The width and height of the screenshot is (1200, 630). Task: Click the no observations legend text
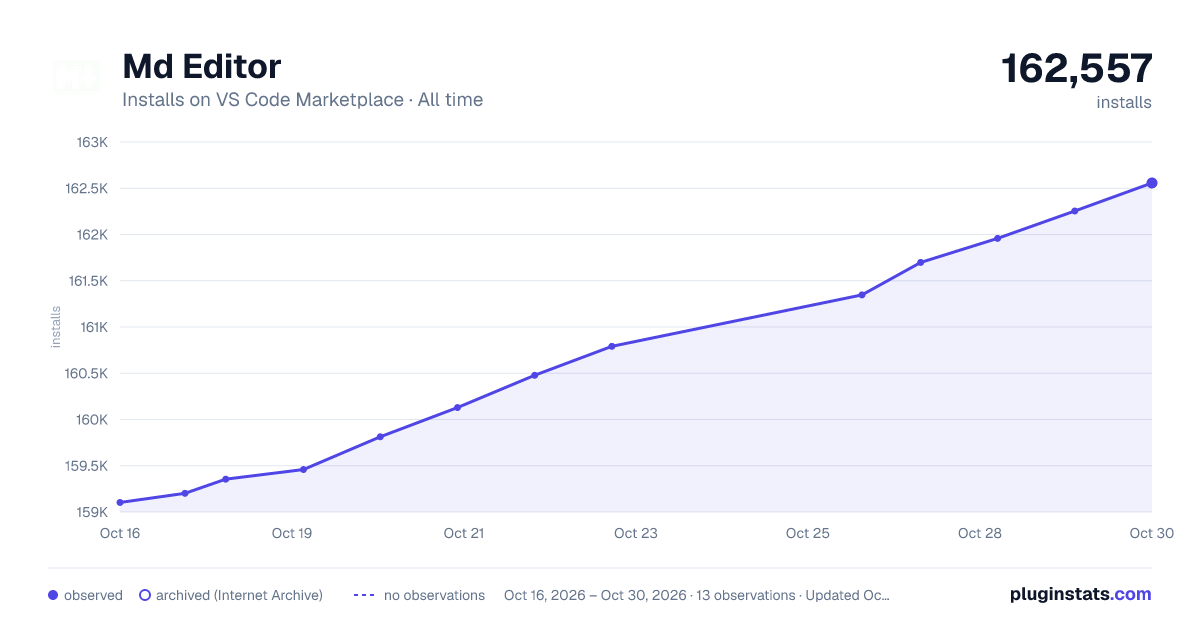434,595
